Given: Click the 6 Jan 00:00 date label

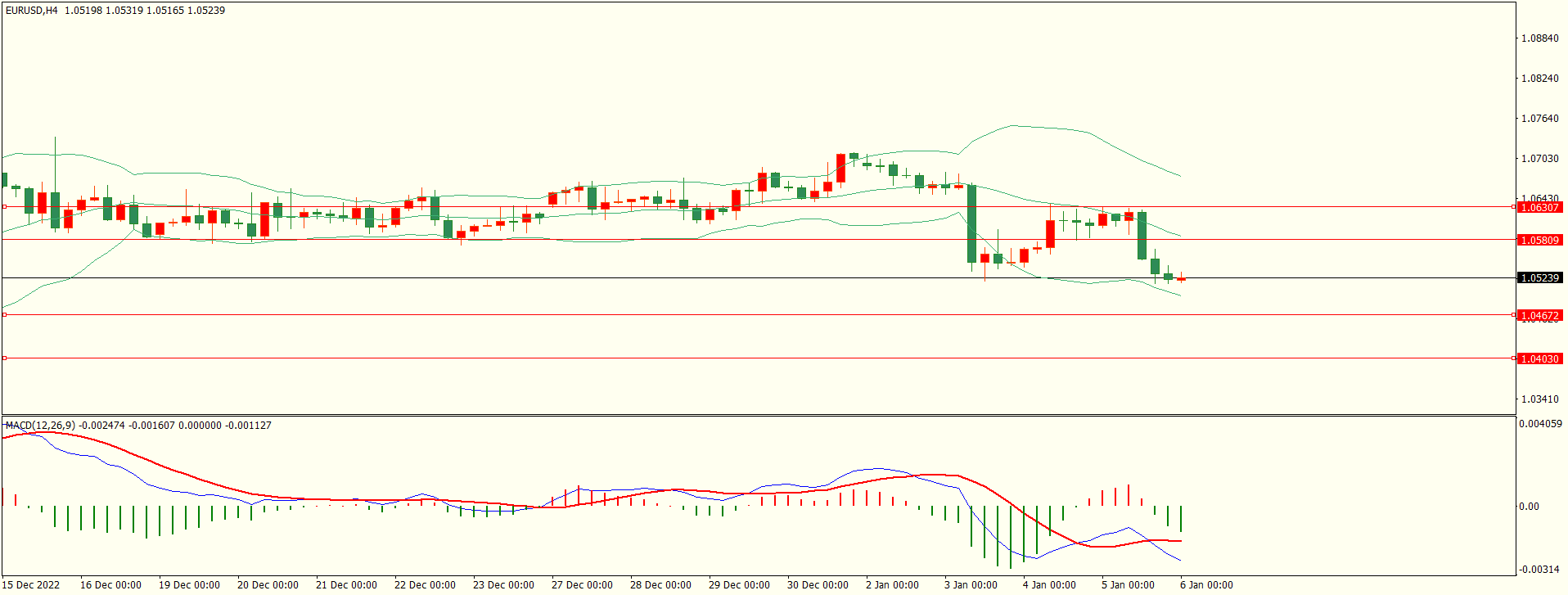Looking at the screenshot, I should (x=1206, y=585).
